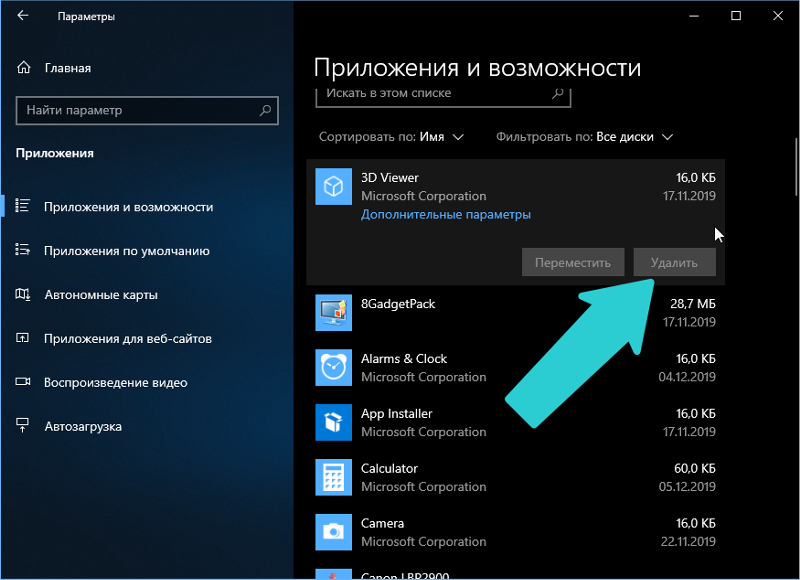The image size is (800, 580).
Task: Click the Camera app icon
Action: 333,532
